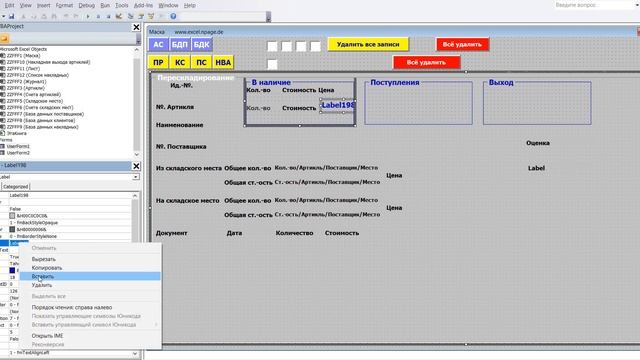This screenshot has height=360, width=640.
Task: Open Project Explorer via toolbar icon
Action: pyautogui.click(x=131, y=16)
